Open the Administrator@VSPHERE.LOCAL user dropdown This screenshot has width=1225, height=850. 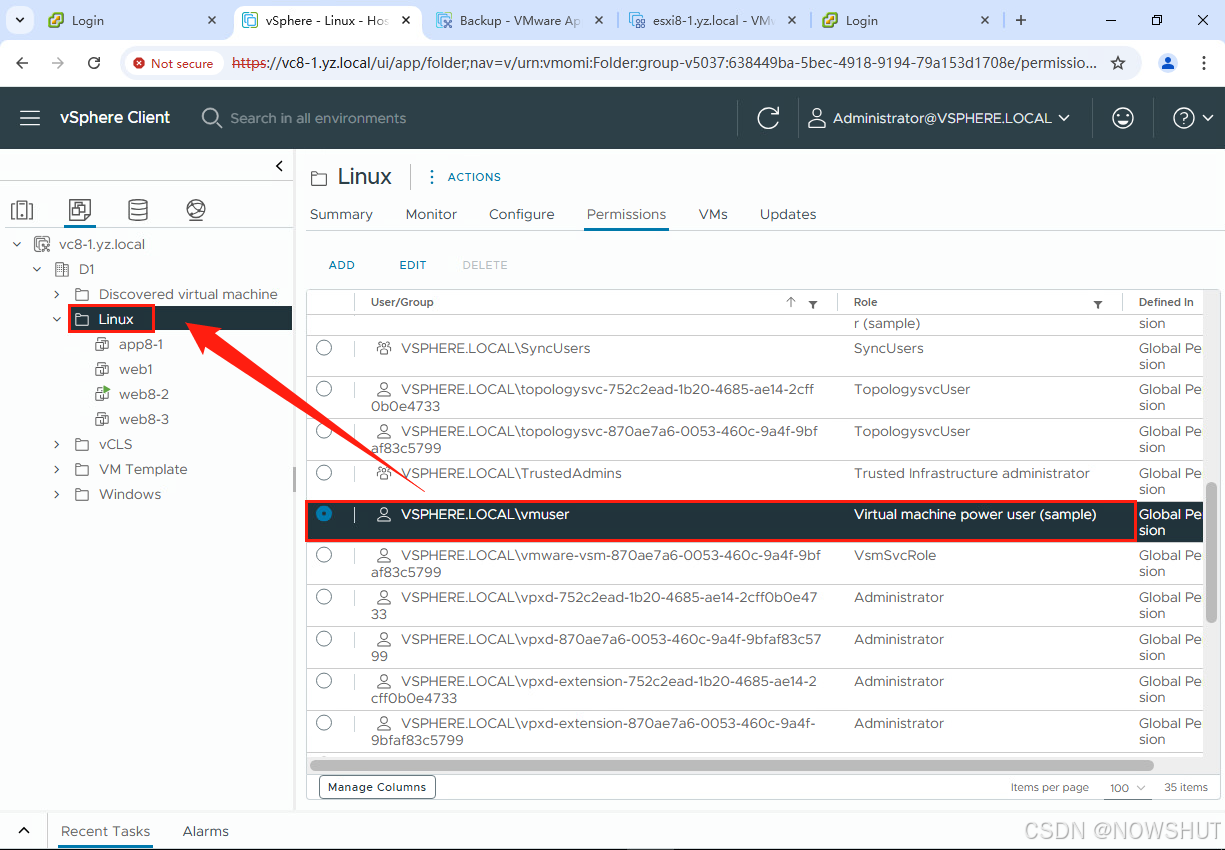939,118
